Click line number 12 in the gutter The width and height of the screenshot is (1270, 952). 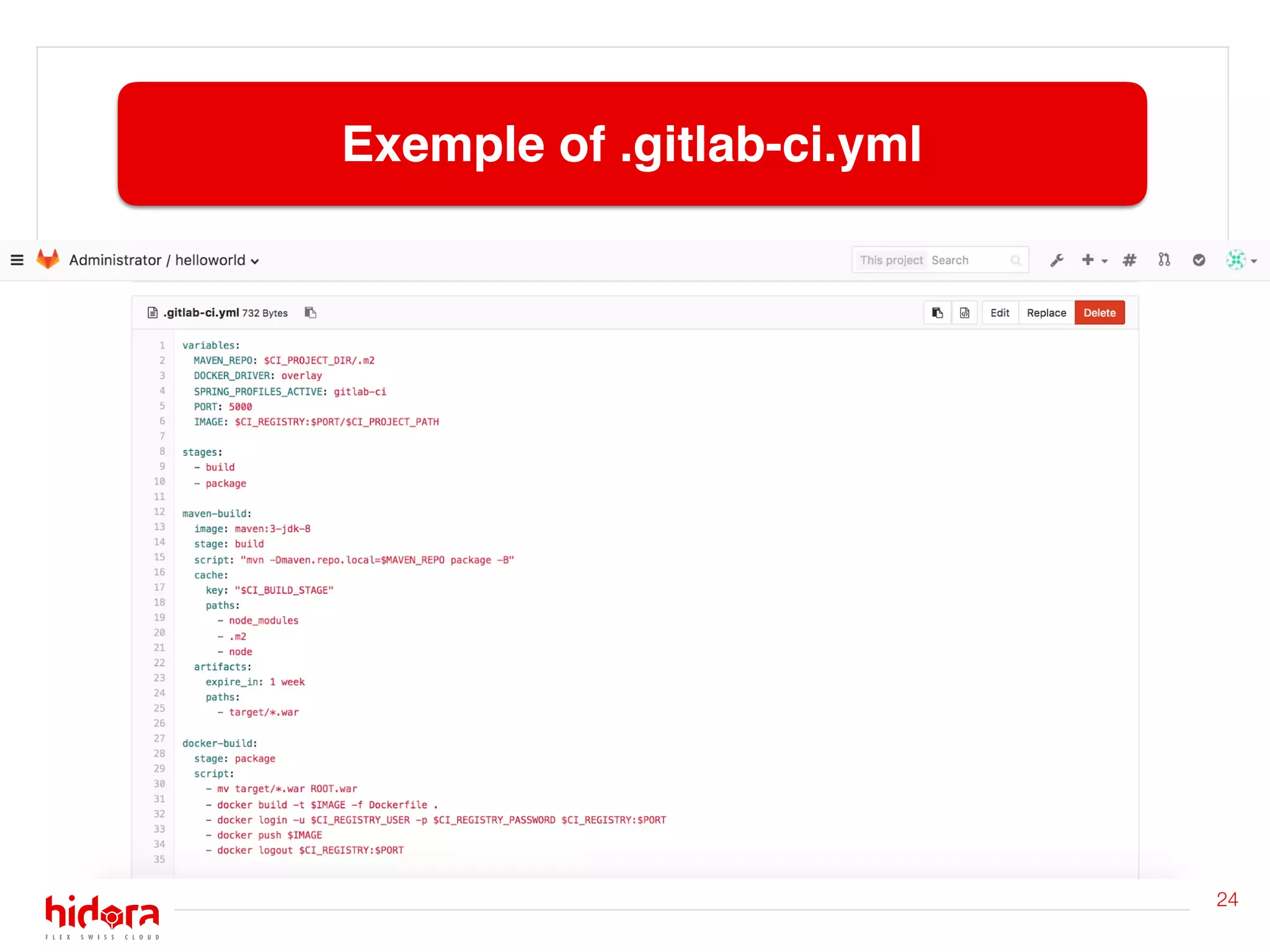pos(159,512)
